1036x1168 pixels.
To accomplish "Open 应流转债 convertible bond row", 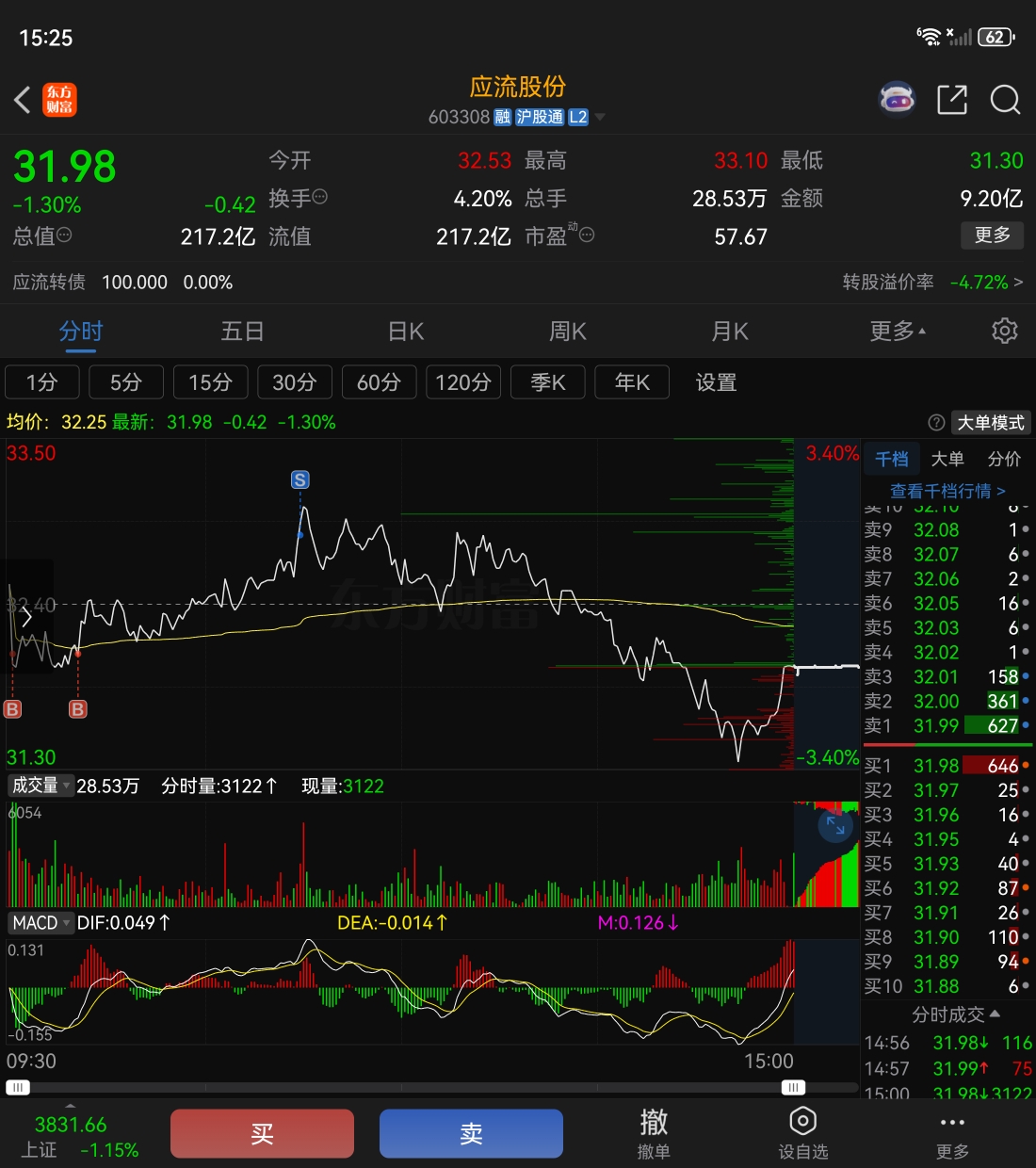I will coord(122,282).
